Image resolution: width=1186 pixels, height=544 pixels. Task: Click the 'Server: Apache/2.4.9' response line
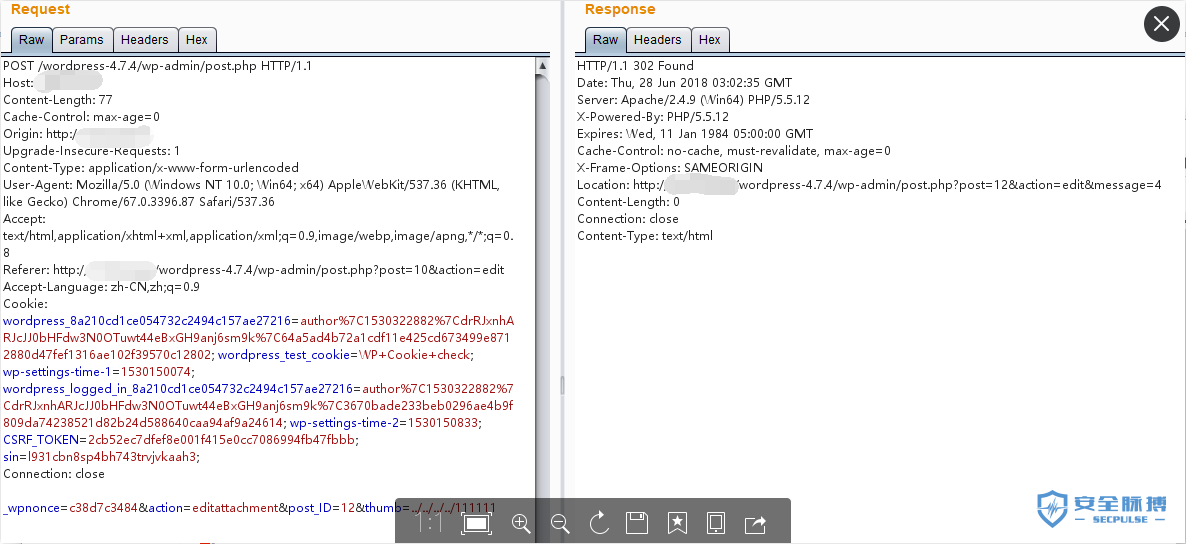tap(693, 100)
